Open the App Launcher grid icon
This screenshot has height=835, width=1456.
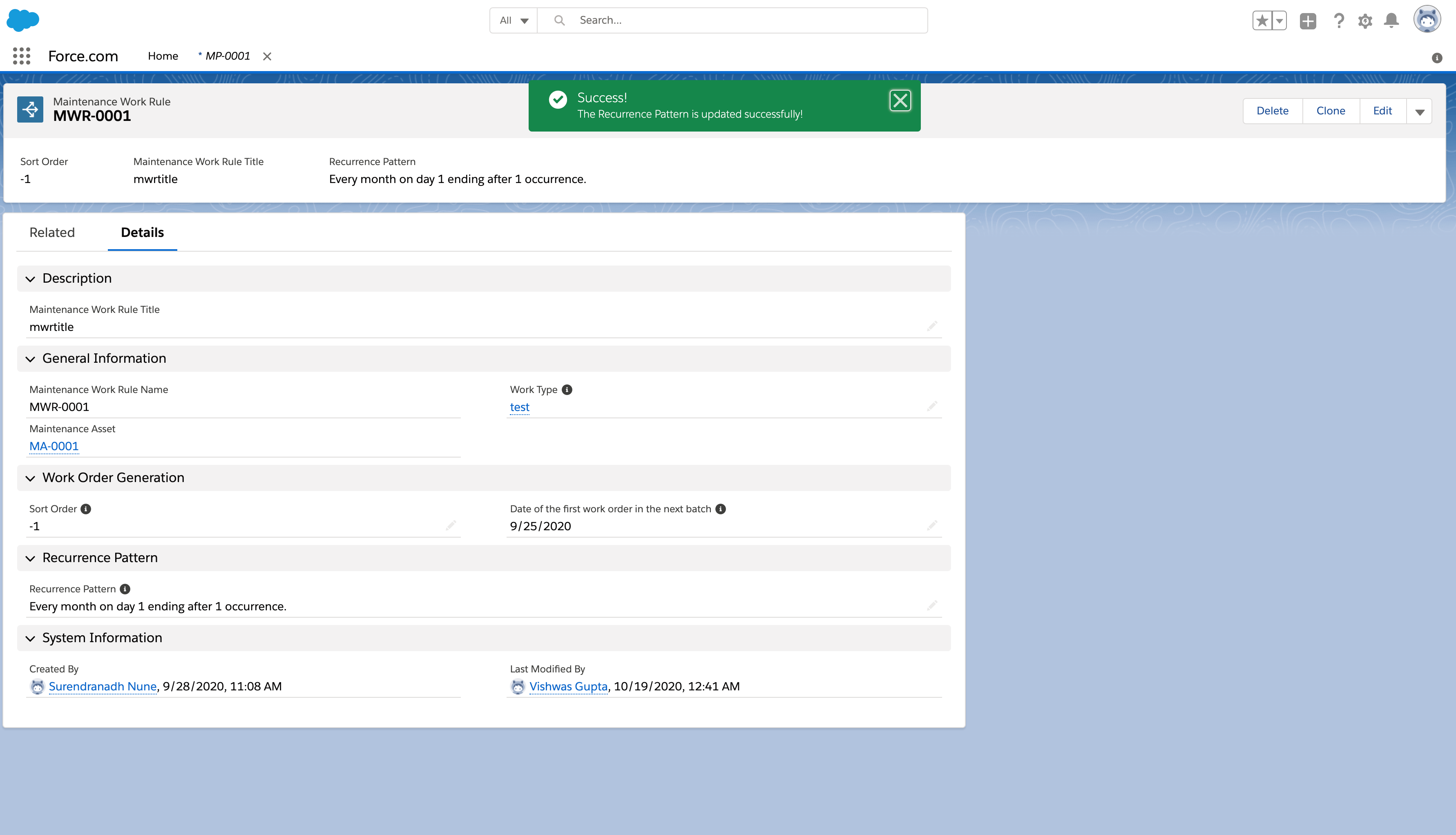[x=21, y=56]
